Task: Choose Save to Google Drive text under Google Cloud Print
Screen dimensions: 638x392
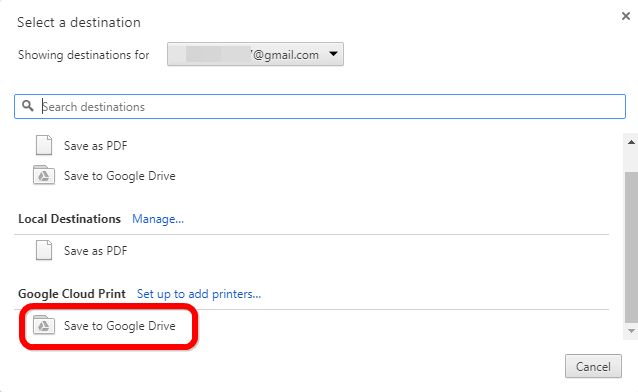Action: (120, 326)
